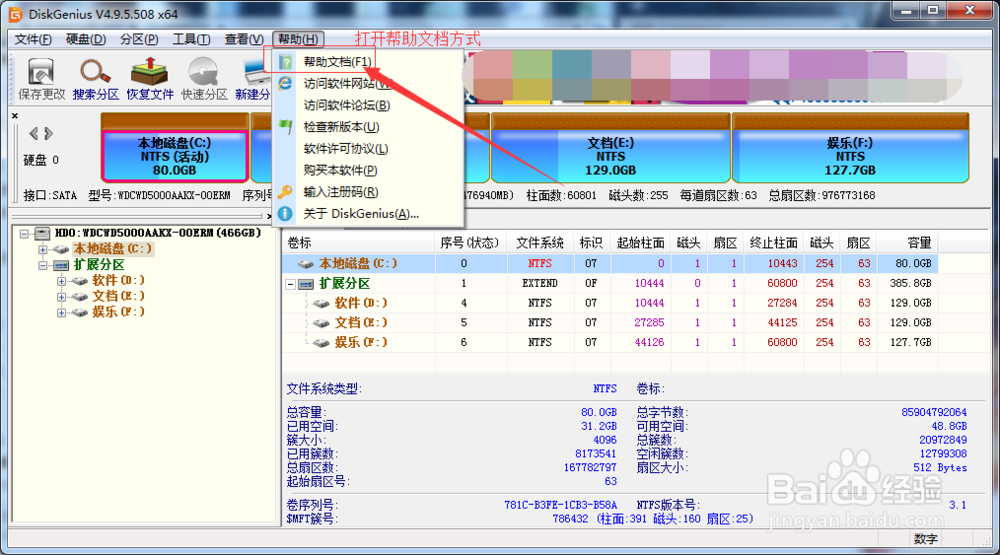Go to previous disk with left arrow
Viewport: 1000px width, 555px height.
point(34,133)
